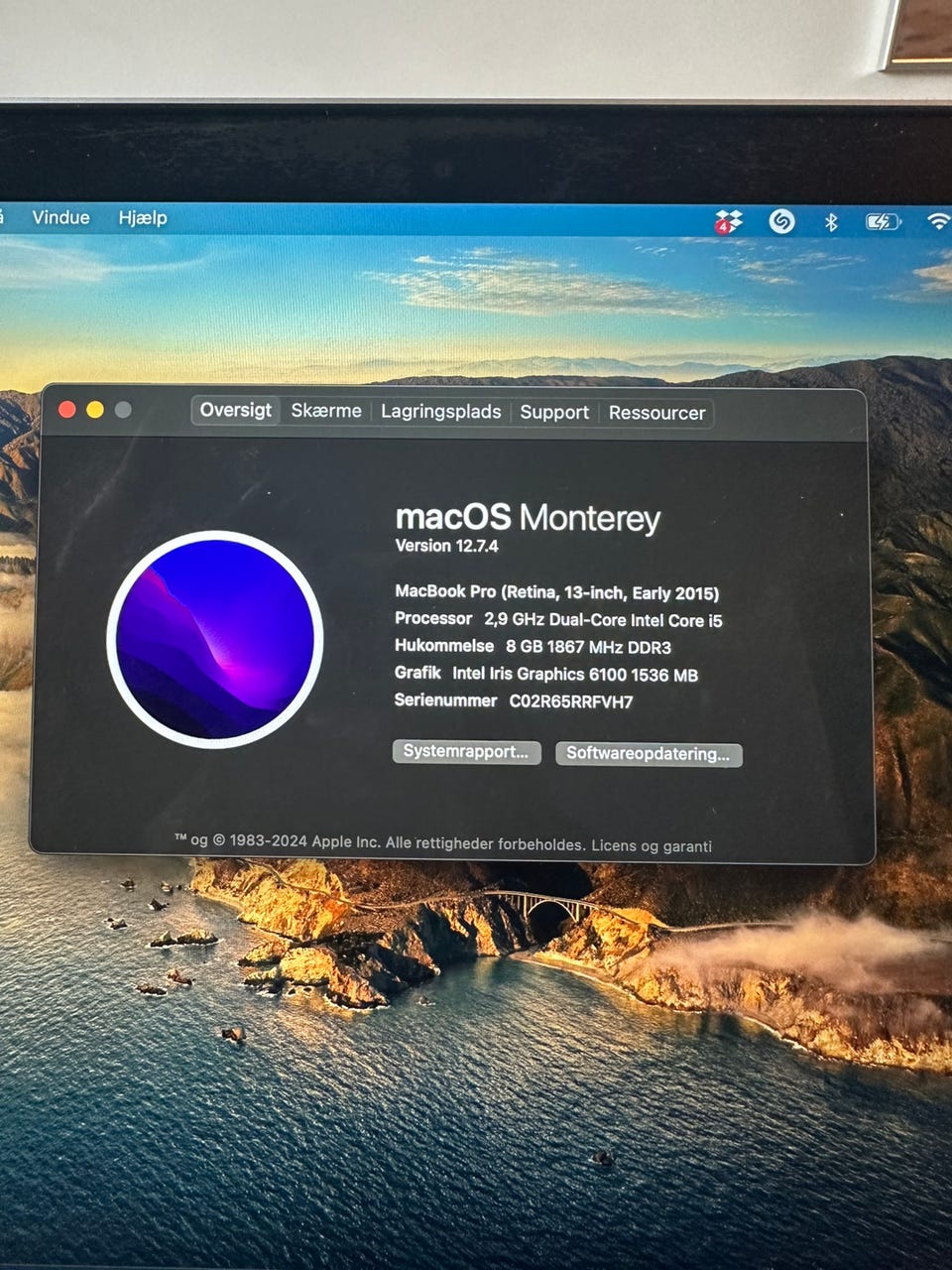Click the Shazam menu bar icon
The image size is (952, 1270).
click(x=781, y=221)
